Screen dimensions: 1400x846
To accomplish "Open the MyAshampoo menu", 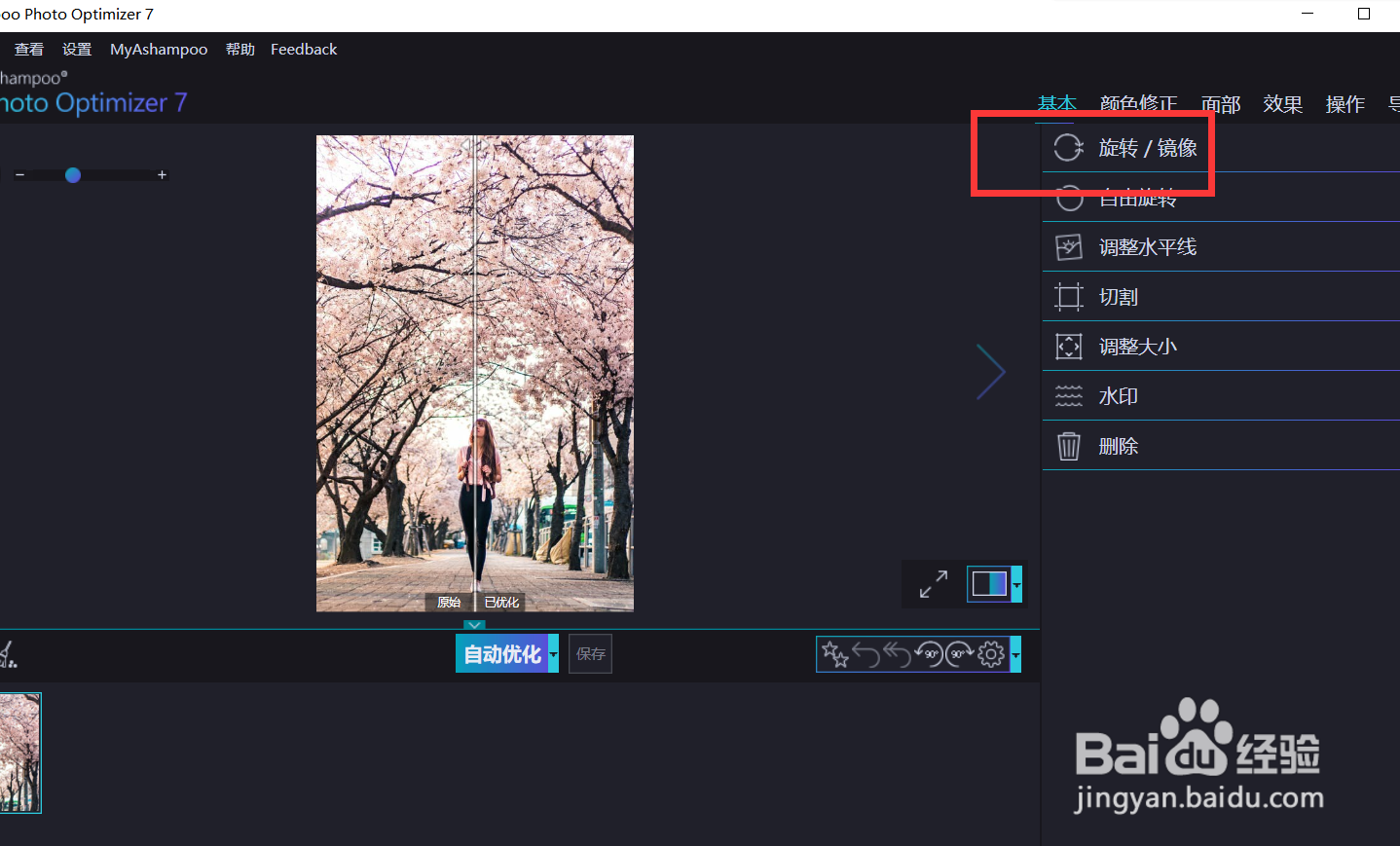I will click(159, 50).
